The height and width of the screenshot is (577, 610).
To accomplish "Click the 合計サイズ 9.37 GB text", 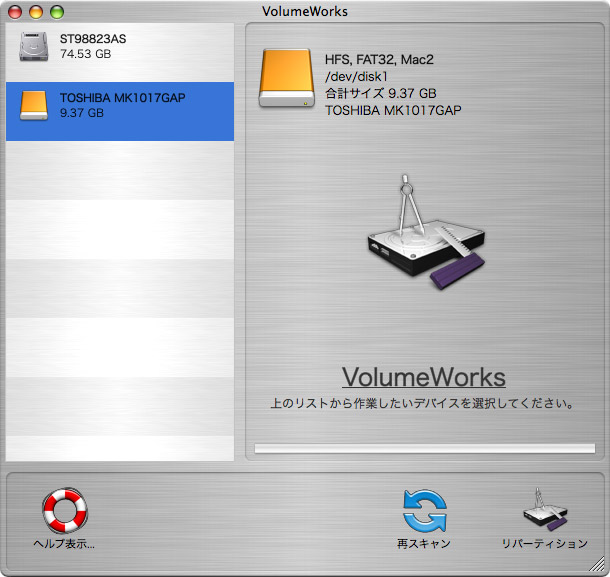I will point(381,93).
